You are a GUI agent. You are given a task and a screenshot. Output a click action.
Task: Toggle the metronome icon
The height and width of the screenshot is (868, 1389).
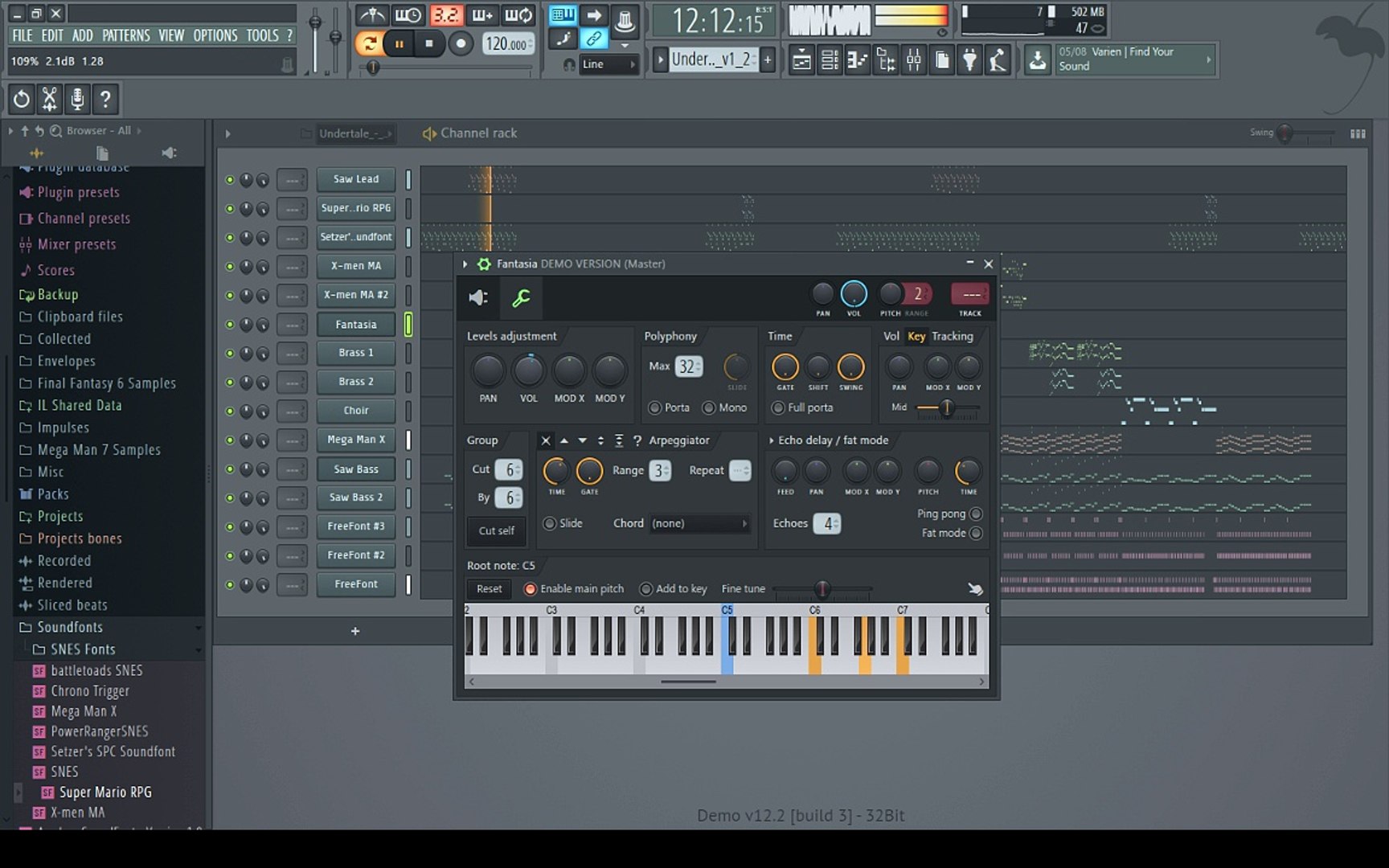click(x=371, y=15)
